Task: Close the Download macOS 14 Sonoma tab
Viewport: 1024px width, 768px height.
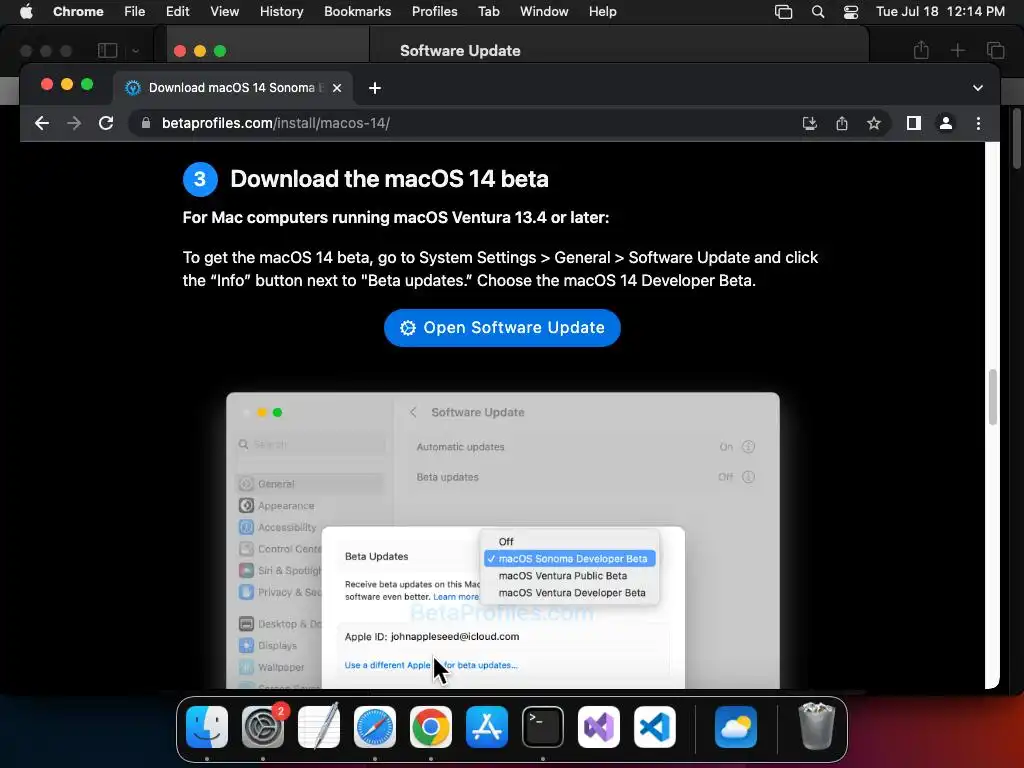Action: coord(337,88)
